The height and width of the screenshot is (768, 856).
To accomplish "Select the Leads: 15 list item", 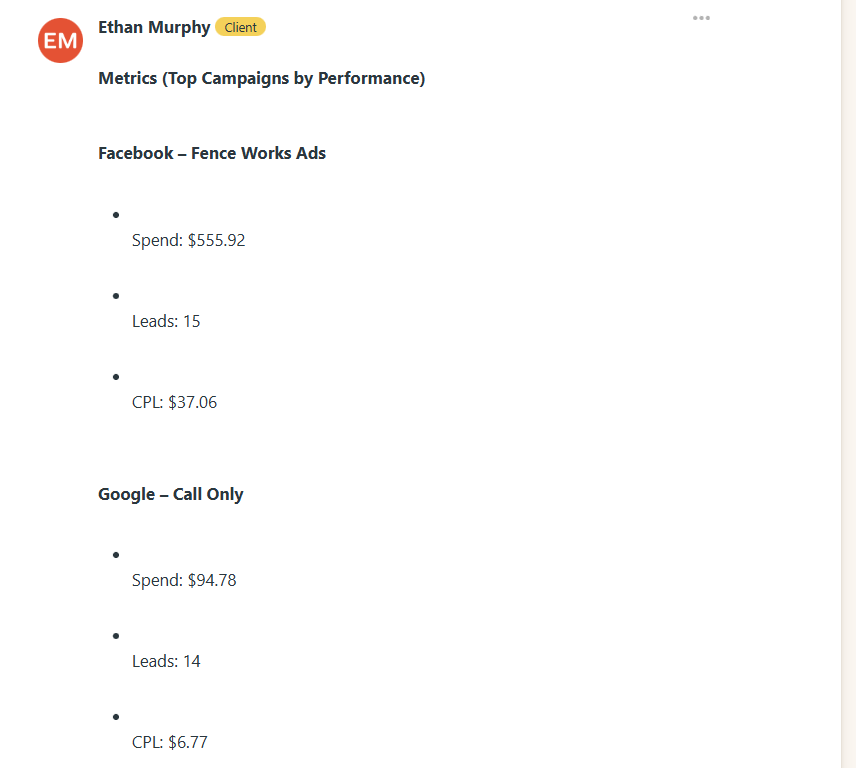I will click(166, 321).
